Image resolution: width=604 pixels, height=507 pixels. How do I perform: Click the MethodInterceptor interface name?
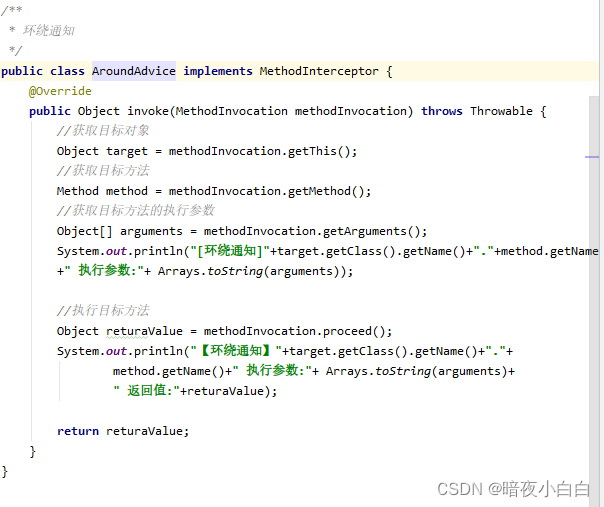(x=319, y=71)
